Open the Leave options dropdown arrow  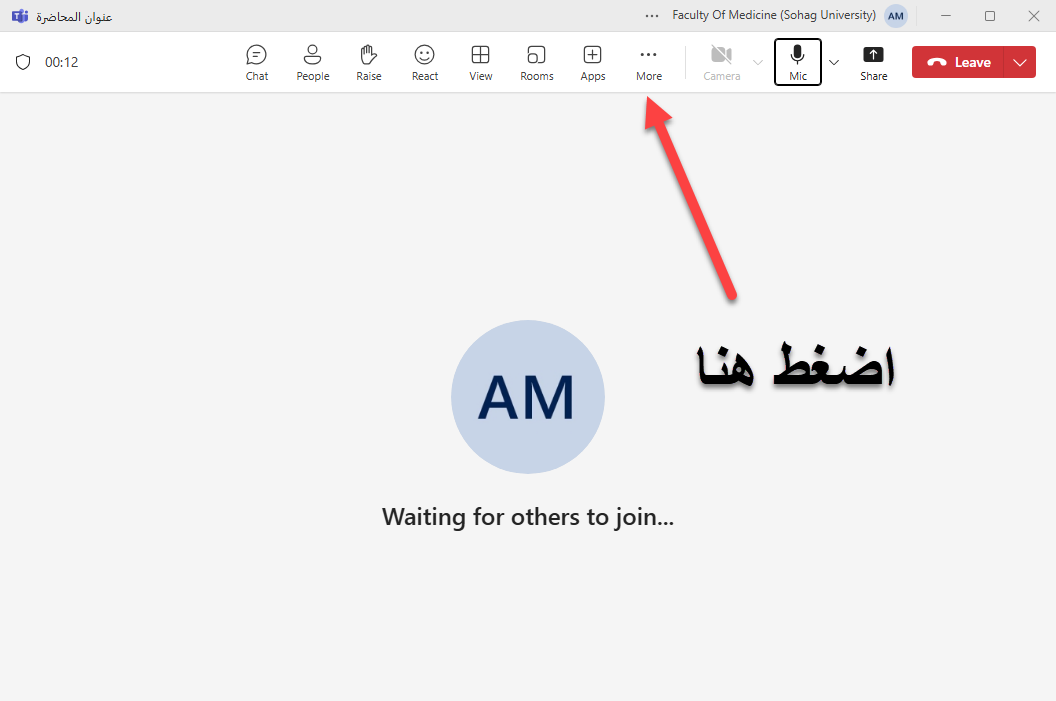pos(1019,62)
